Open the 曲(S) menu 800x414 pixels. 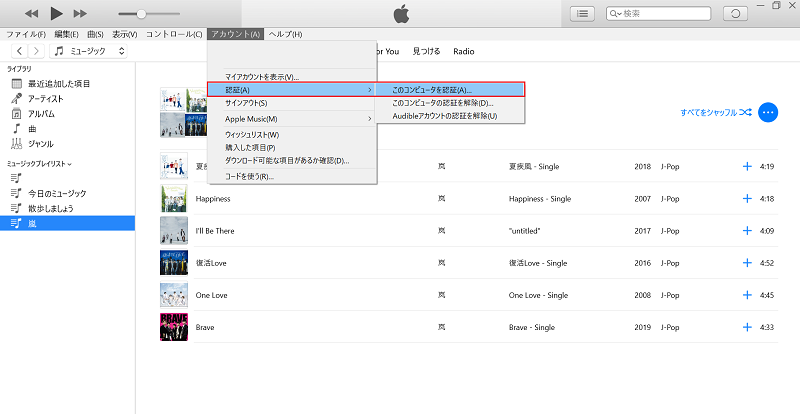95,34
